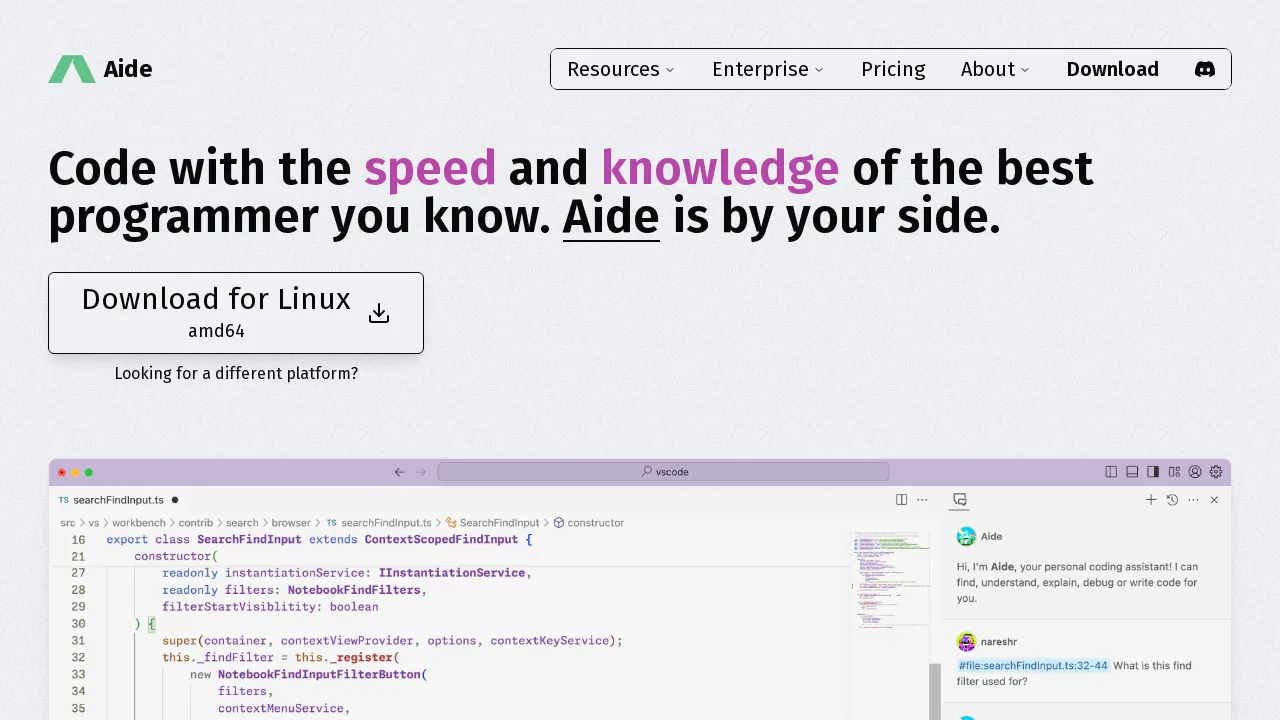Toggle the bottom panel layout icon

pyautogui.click(x=1132, y=471)
